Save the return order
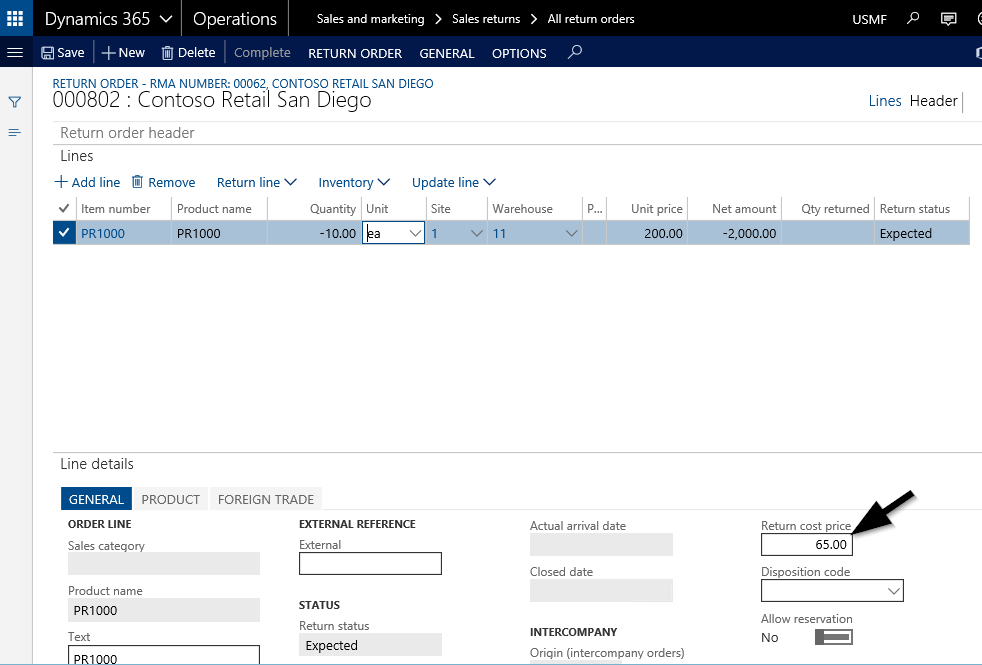Viewport: 982px width, 665px height. pyautogui.click(x=63, y=53)
